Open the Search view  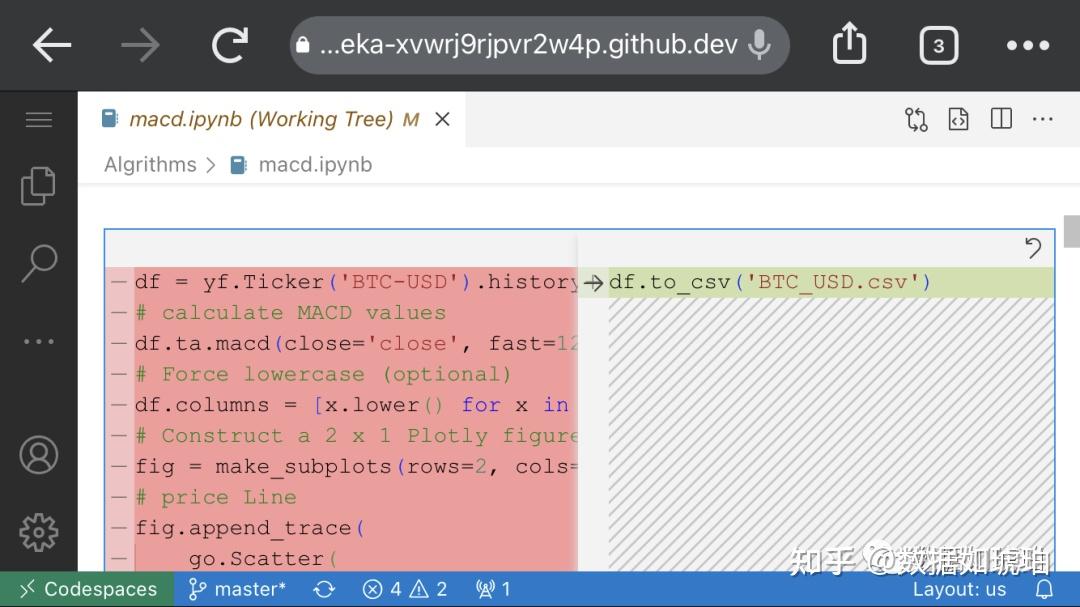pos(39,263)
